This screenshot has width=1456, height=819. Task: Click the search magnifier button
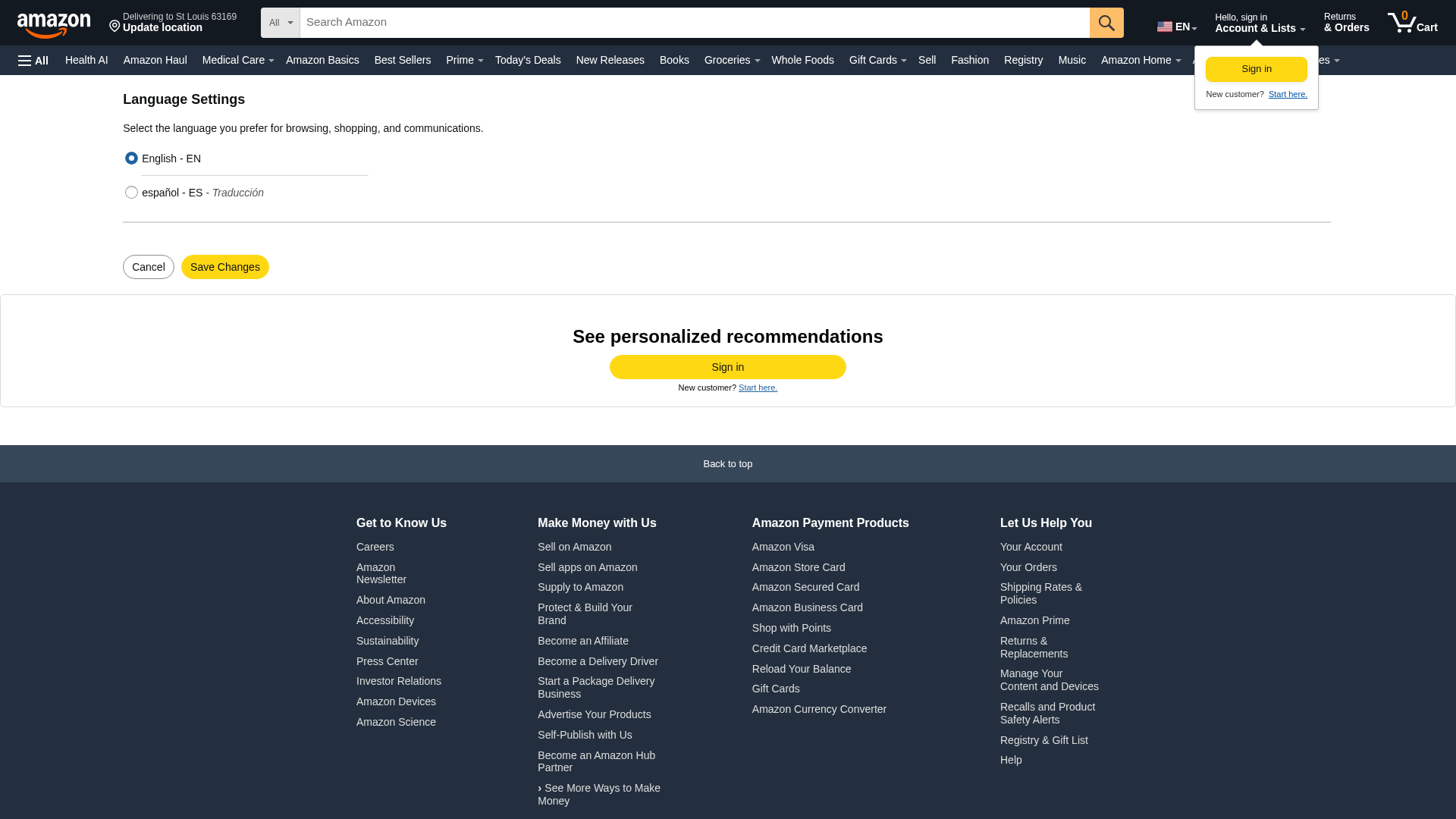[x=1106, y=23]
